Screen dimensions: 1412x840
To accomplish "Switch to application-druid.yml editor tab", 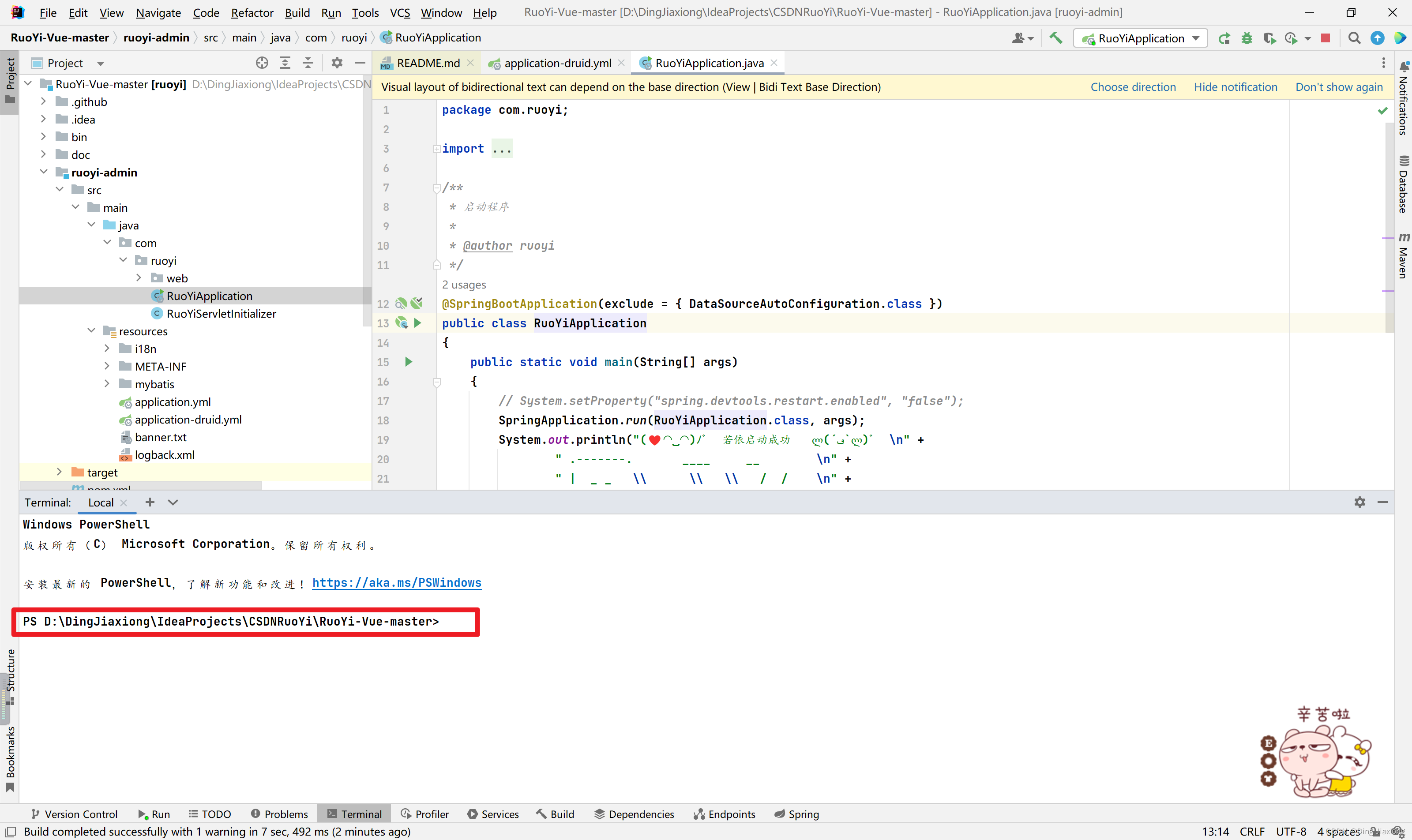I will [x=557, y=63].
